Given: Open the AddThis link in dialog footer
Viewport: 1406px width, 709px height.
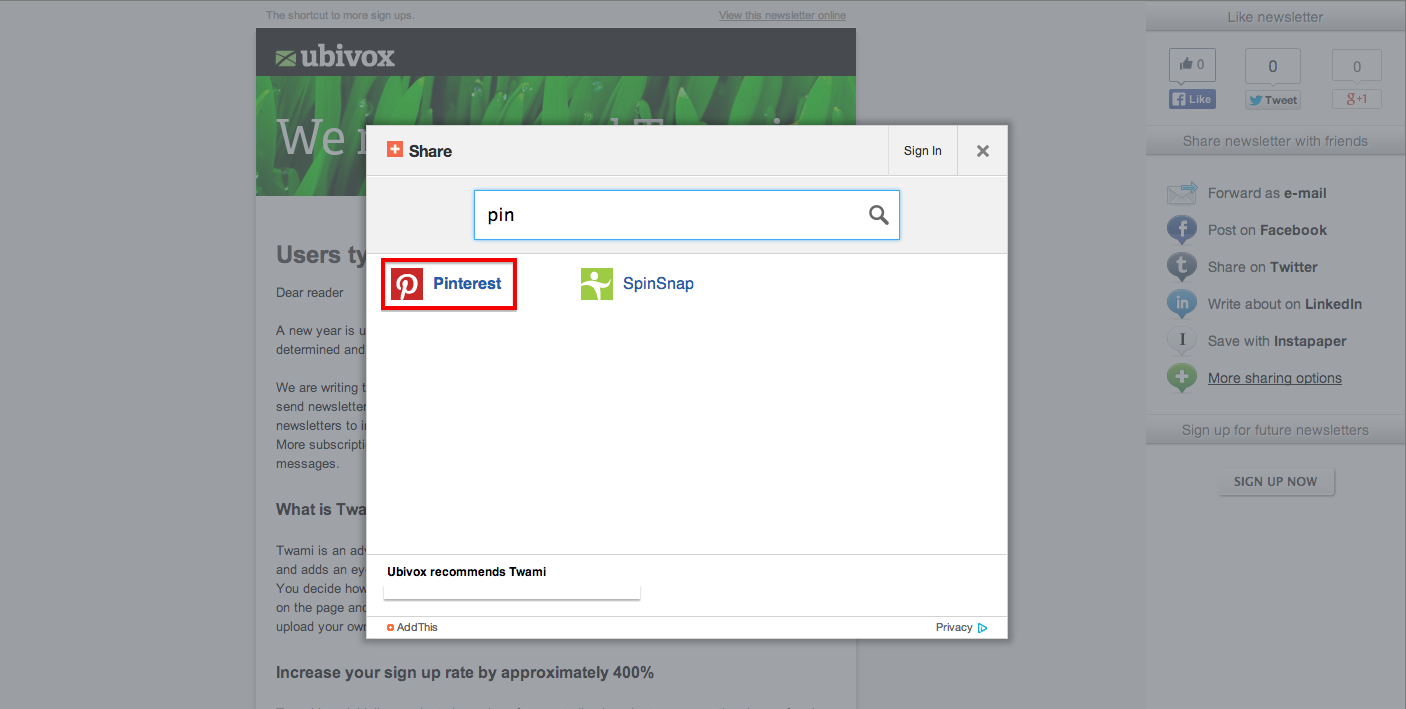Looking at the screenshot, I should [x=412, y=628].
